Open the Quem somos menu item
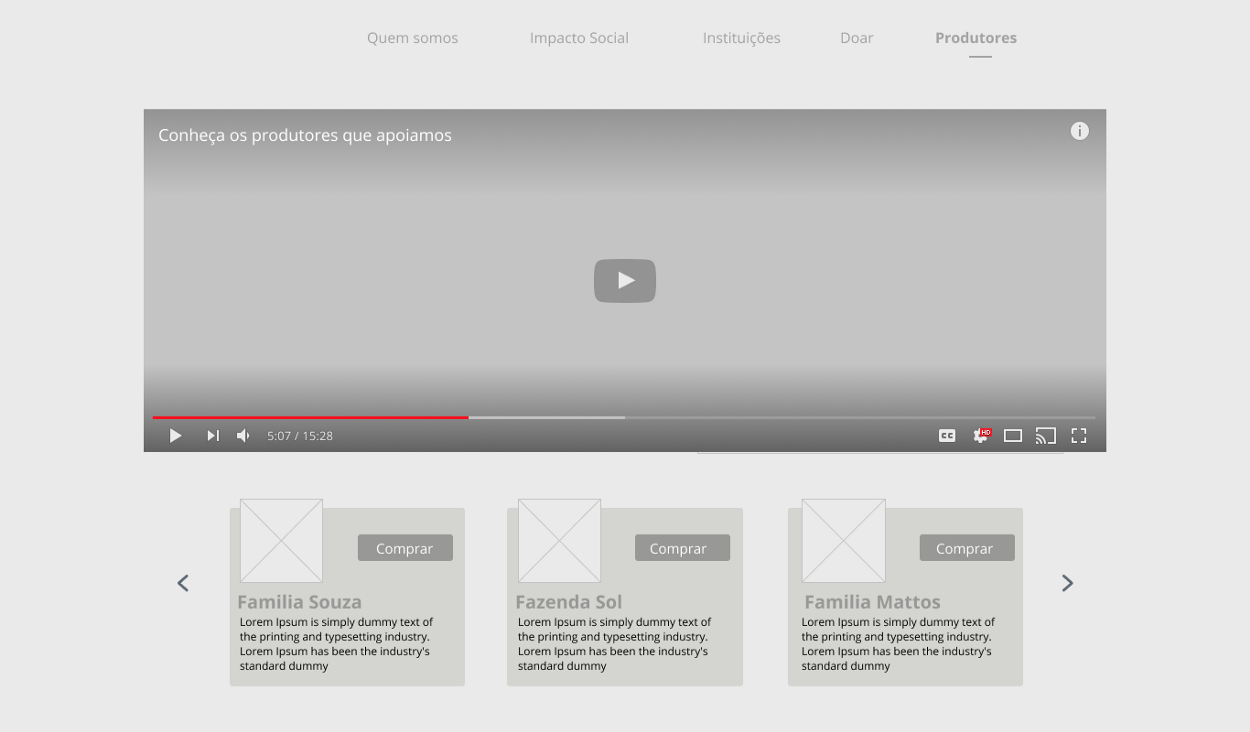The height and width of the screenshot is (732, 1250). (x=412, y=38)
